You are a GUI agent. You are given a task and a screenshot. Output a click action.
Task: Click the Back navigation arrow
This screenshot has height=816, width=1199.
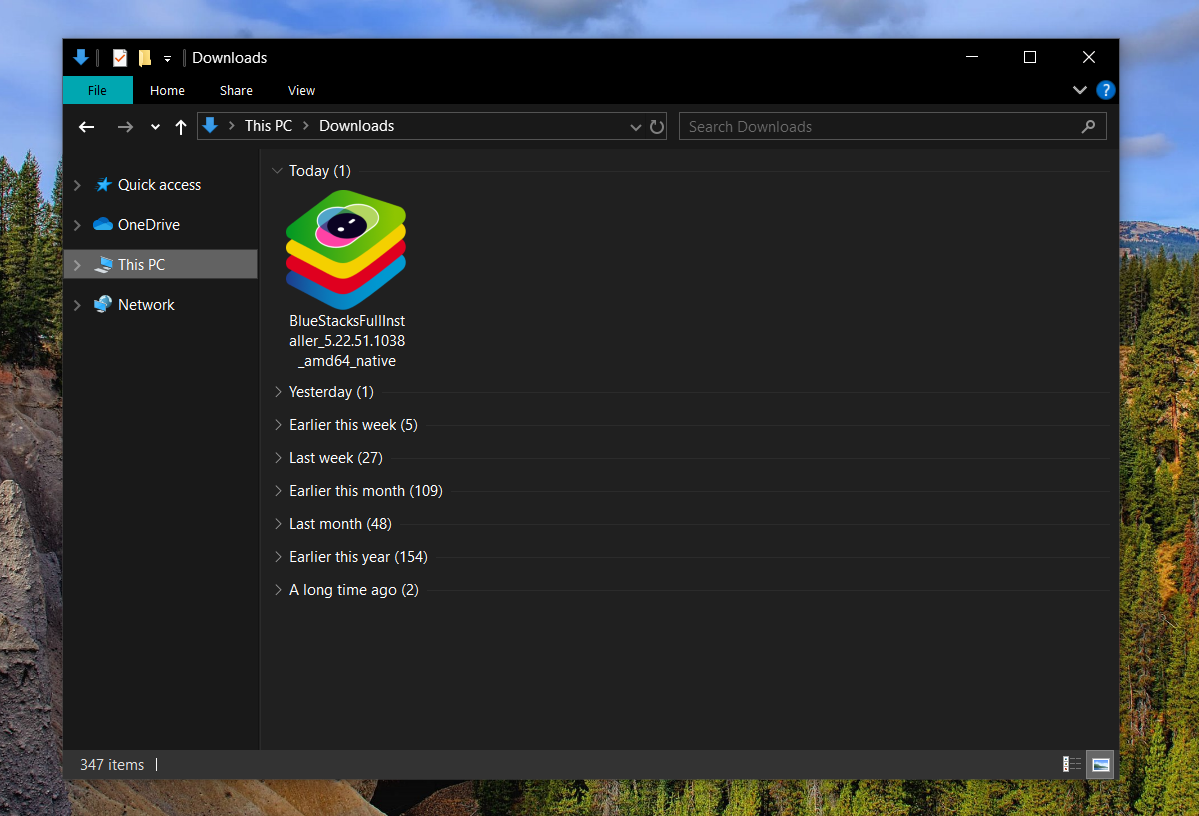87,127
